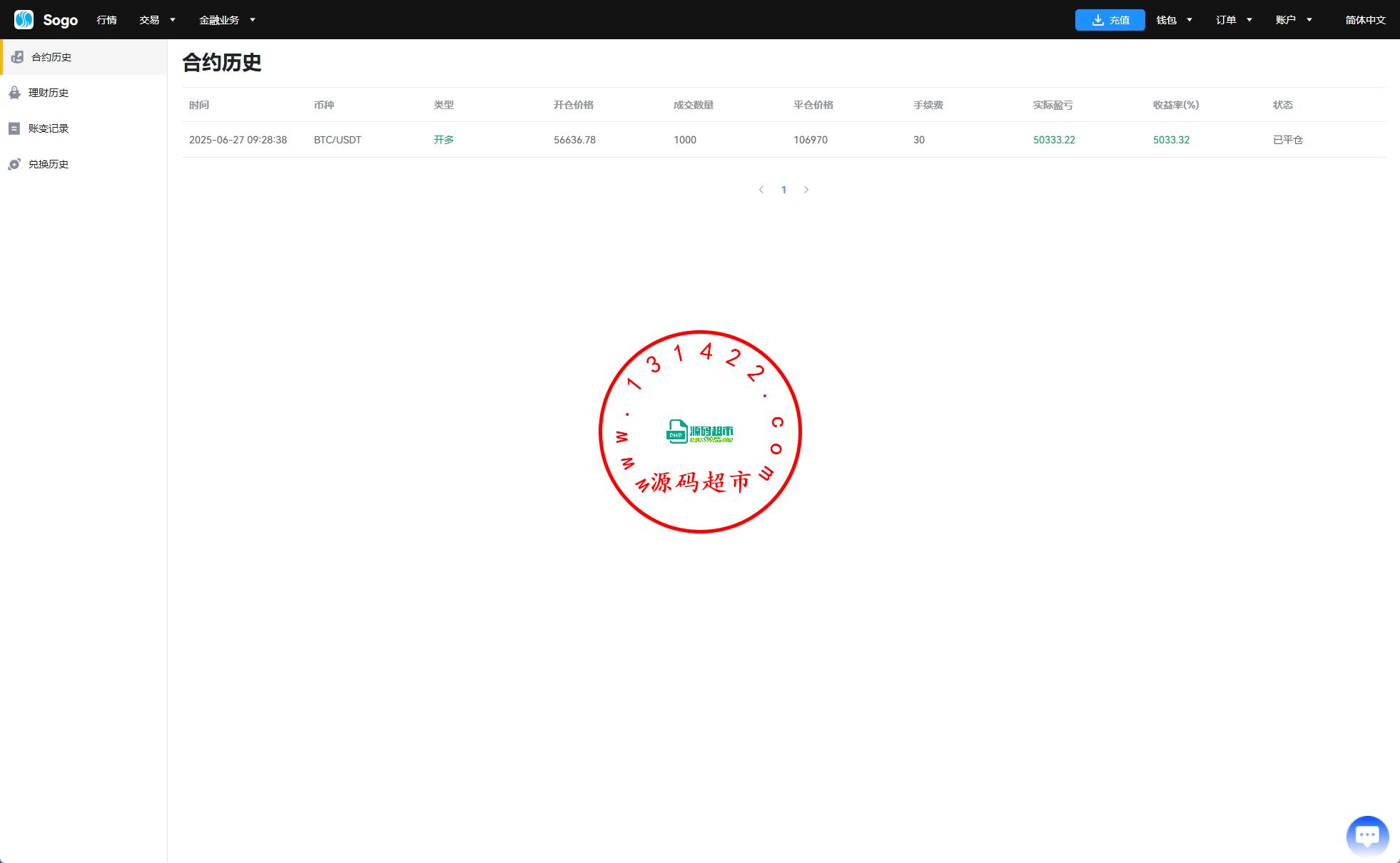
Task: Open the 行情 menu item
Action: (106, 20)
